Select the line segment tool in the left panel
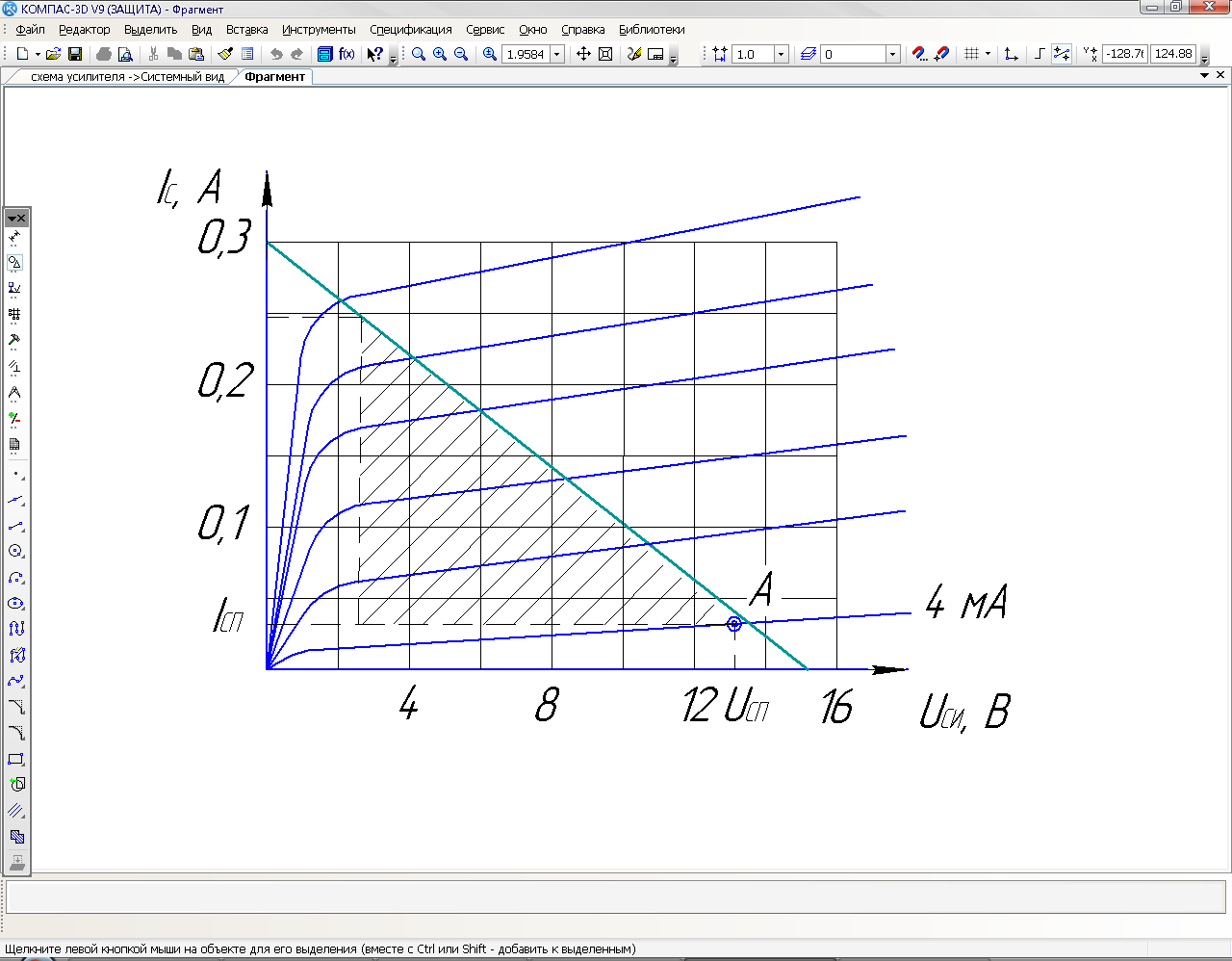Viewport: 1232px width, 961px height. coord(15,526)
